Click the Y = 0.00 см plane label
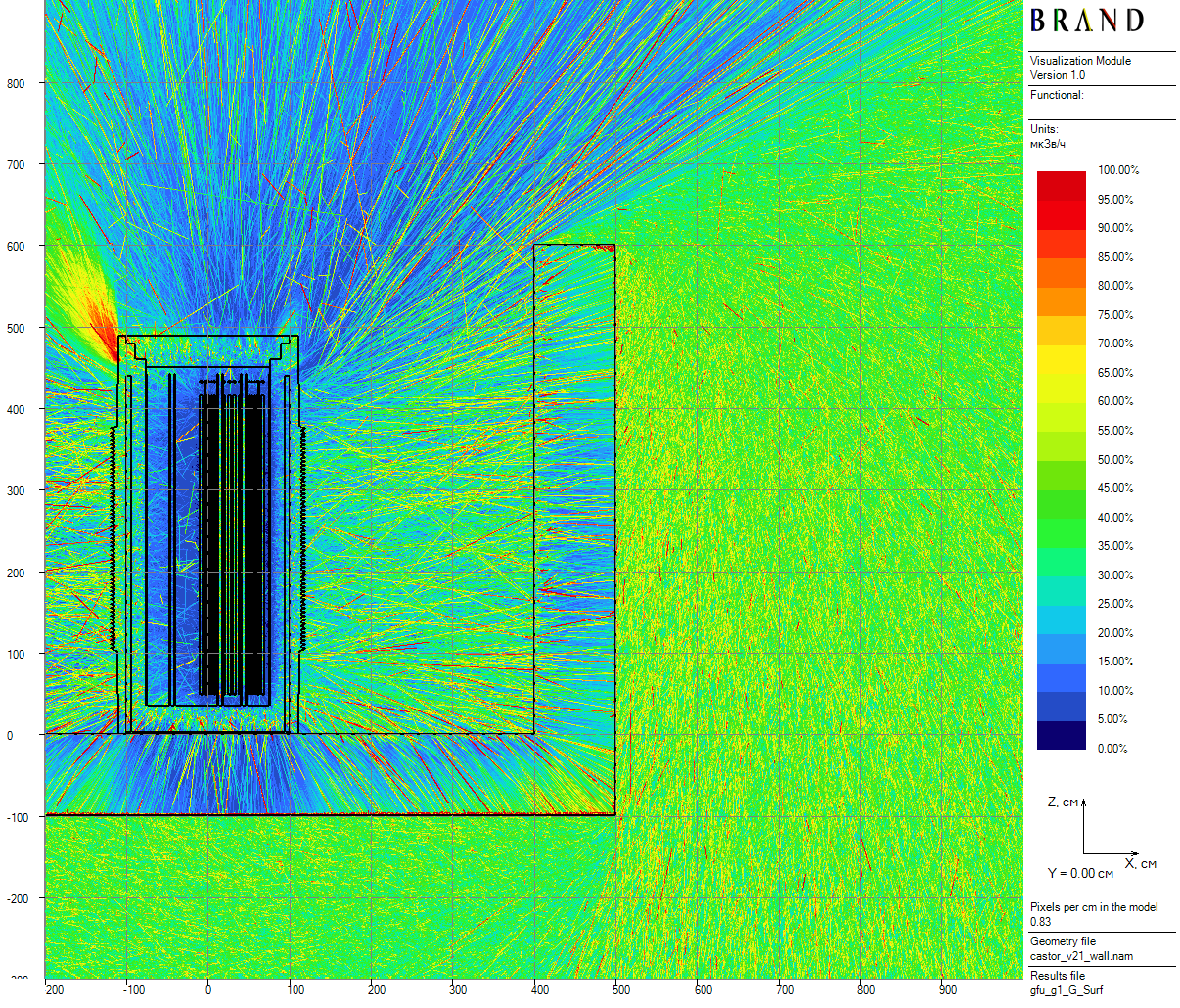 (x=1080, y=873)
